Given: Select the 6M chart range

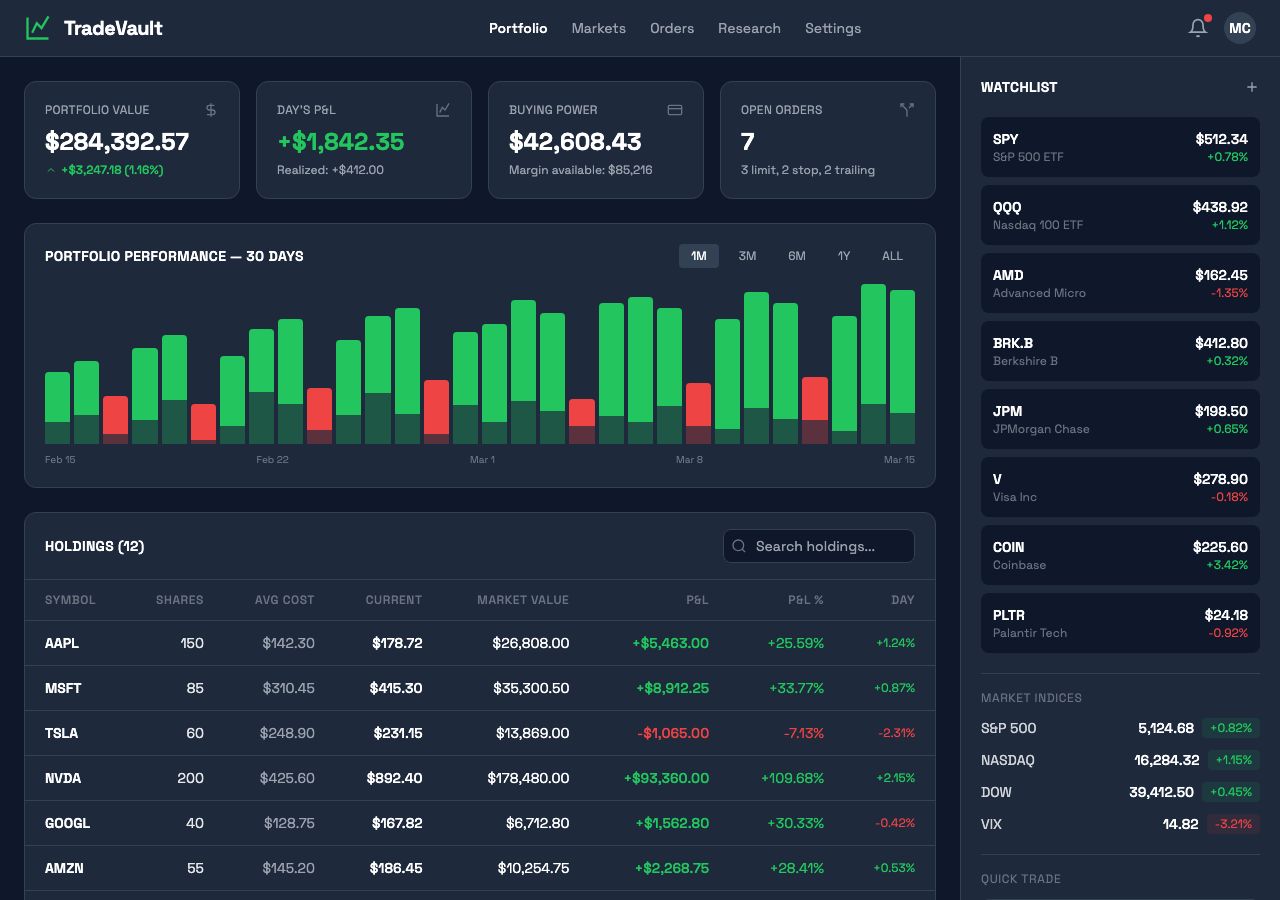Looking at the screenshot, I should point(797,256).
